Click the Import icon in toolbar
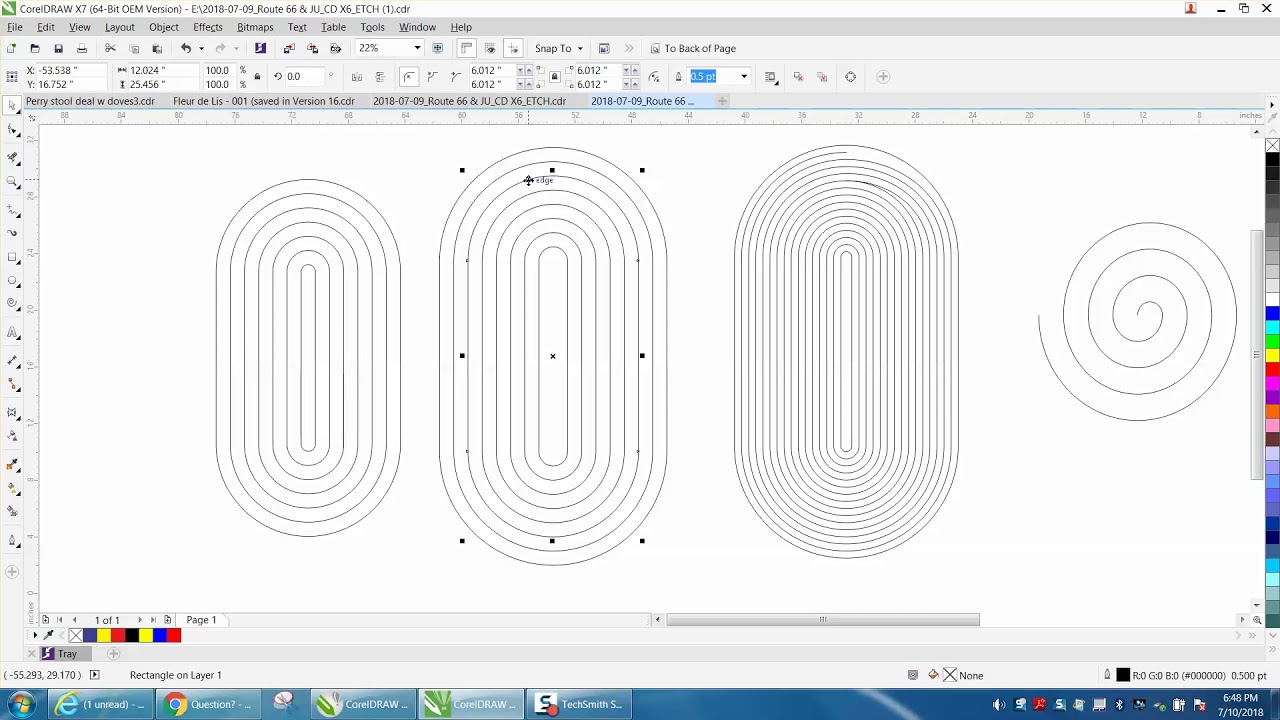The height and width of the screenshot is (720, 1280). (x=289, y=48)
